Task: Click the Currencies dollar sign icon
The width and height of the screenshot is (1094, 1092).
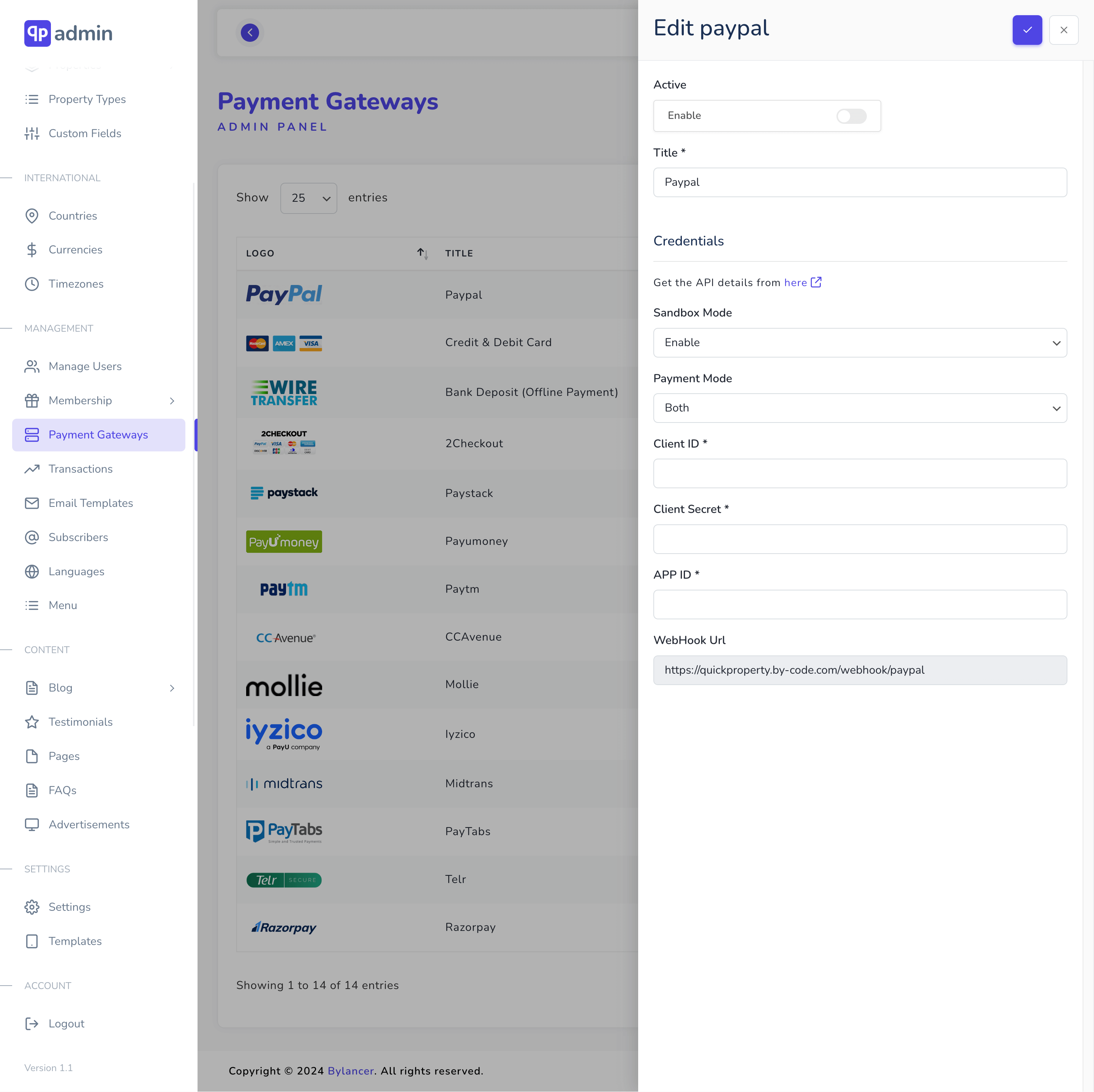Action: point(32,250)
